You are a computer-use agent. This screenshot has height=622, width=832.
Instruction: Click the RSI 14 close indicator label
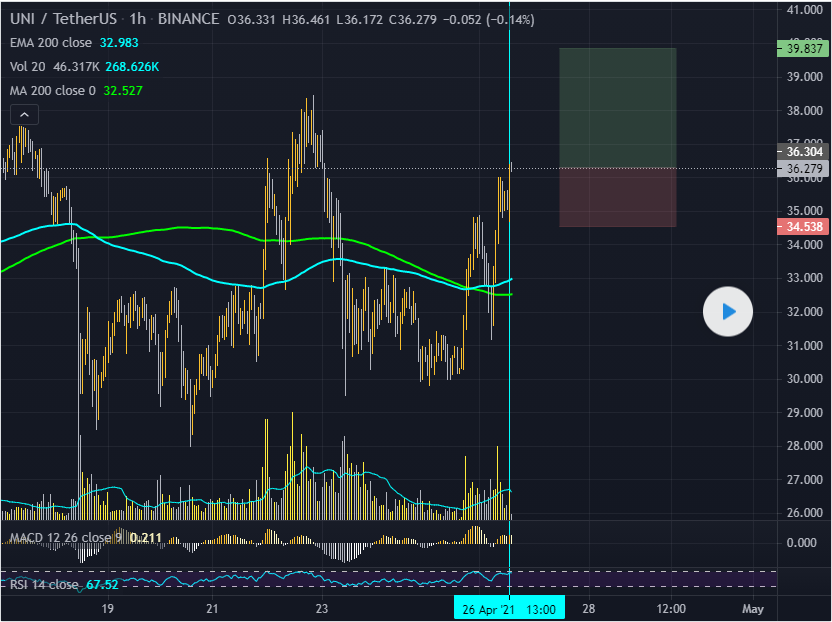click(44, 585)
